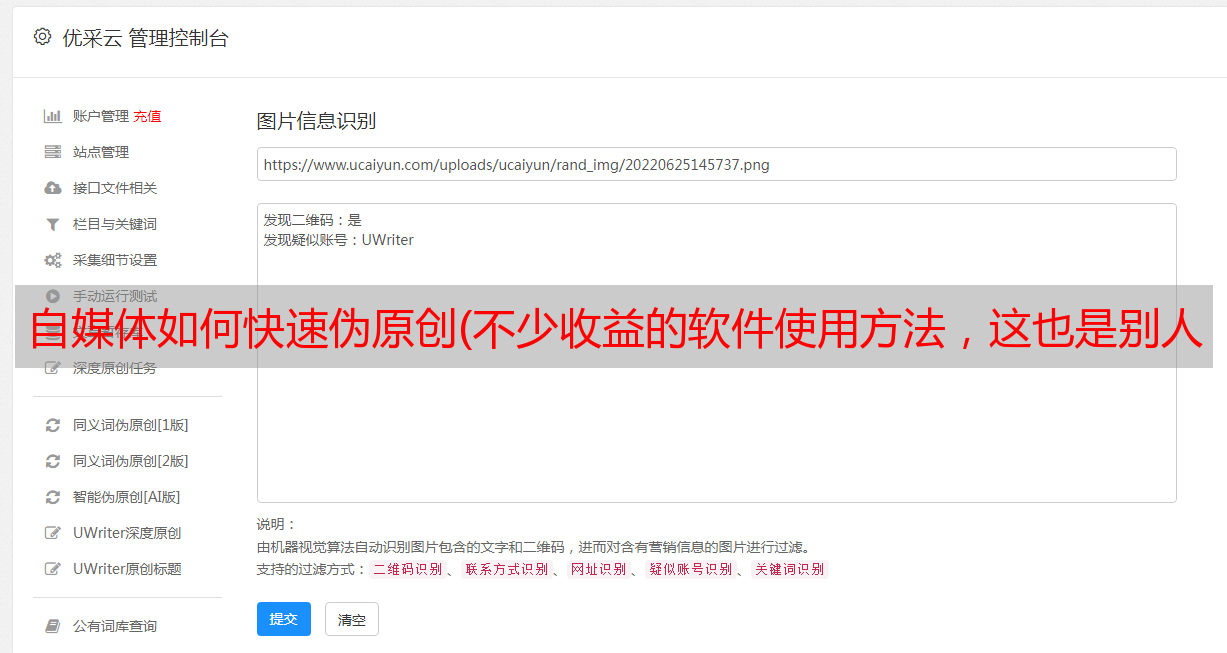Open 接口文件相关 menu item
The image size is (1227, 653).
115,188
